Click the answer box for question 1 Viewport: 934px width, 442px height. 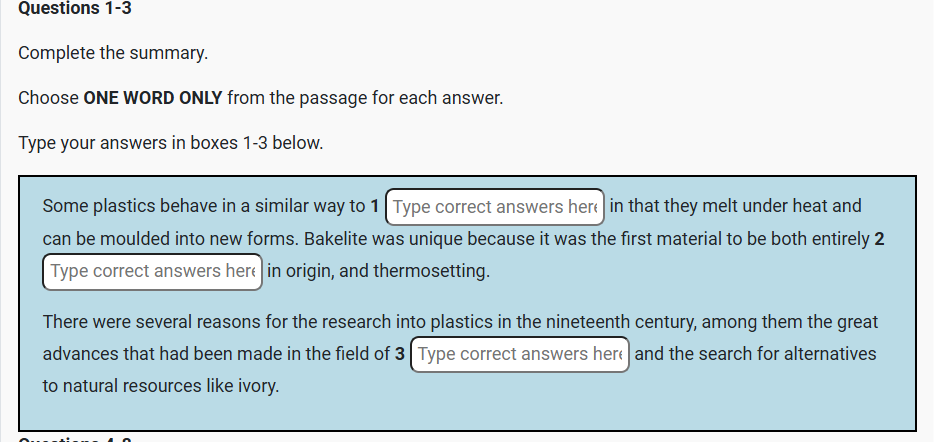[495, 207]
